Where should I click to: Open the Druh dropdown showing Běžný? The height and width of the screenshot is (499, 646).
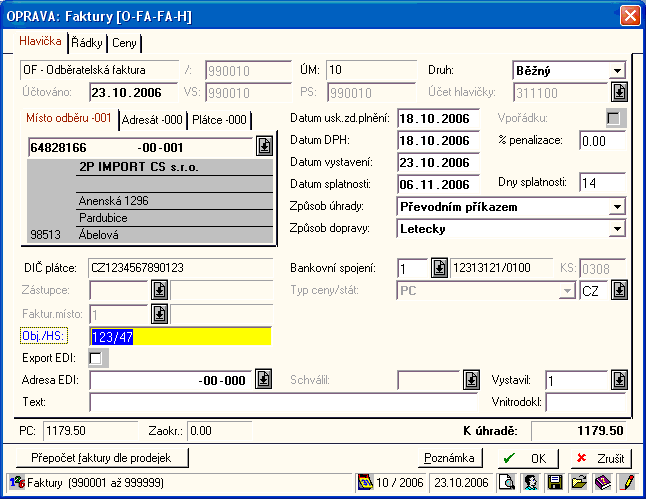[617, 71]
